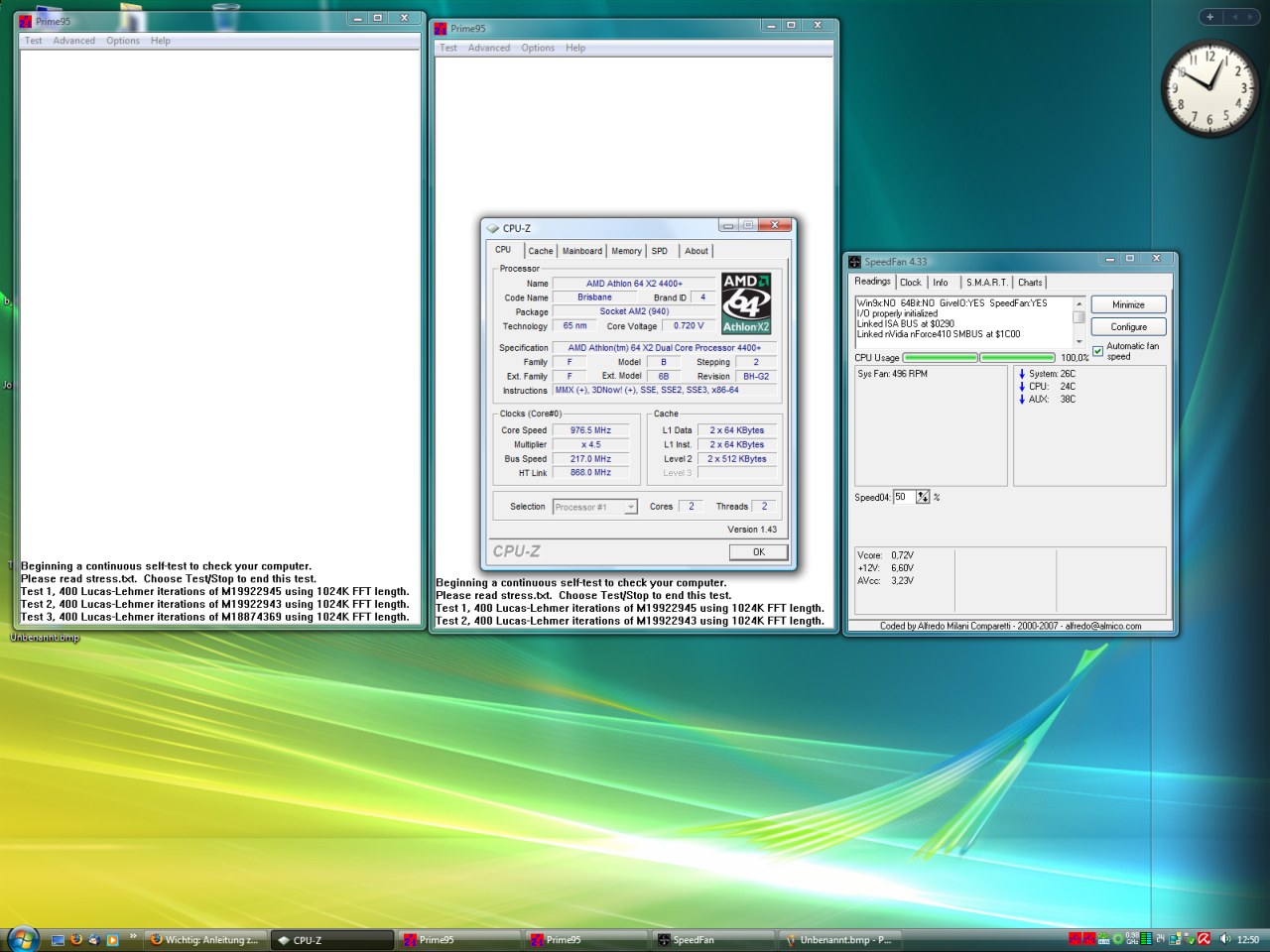
Task: Open Options menu in right Prime95 window
Action: tap(538, 48)
